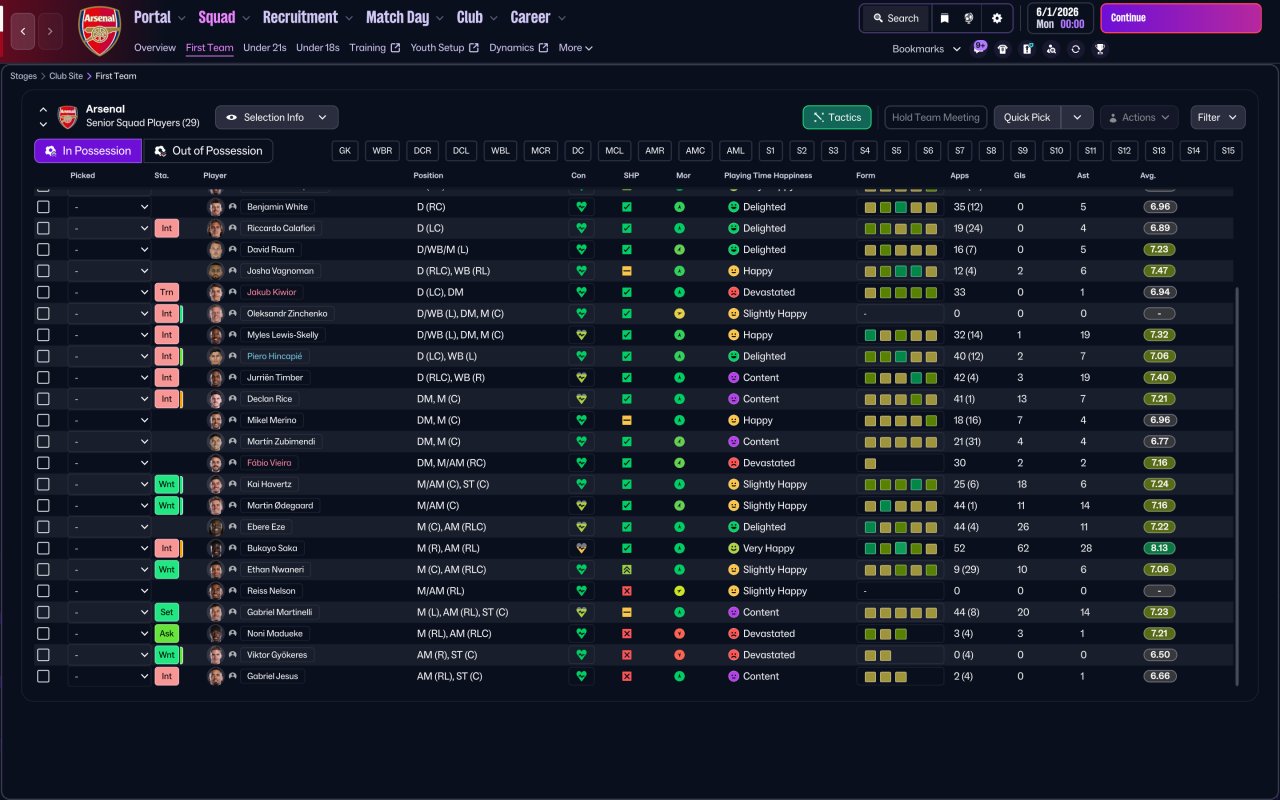Click Kai Havertz's player portrait
1280x800 pixels.
(215, 484)
